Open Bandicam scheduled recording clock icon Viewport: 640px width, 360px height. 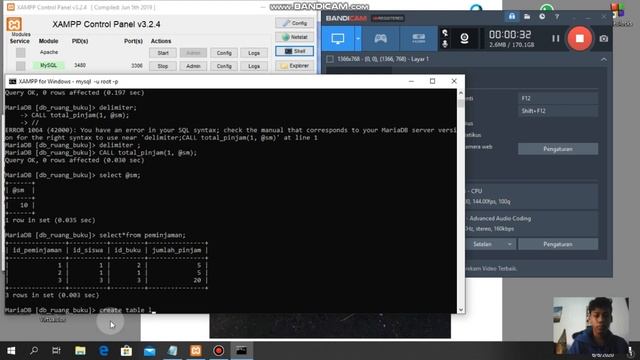coord(542,16)
